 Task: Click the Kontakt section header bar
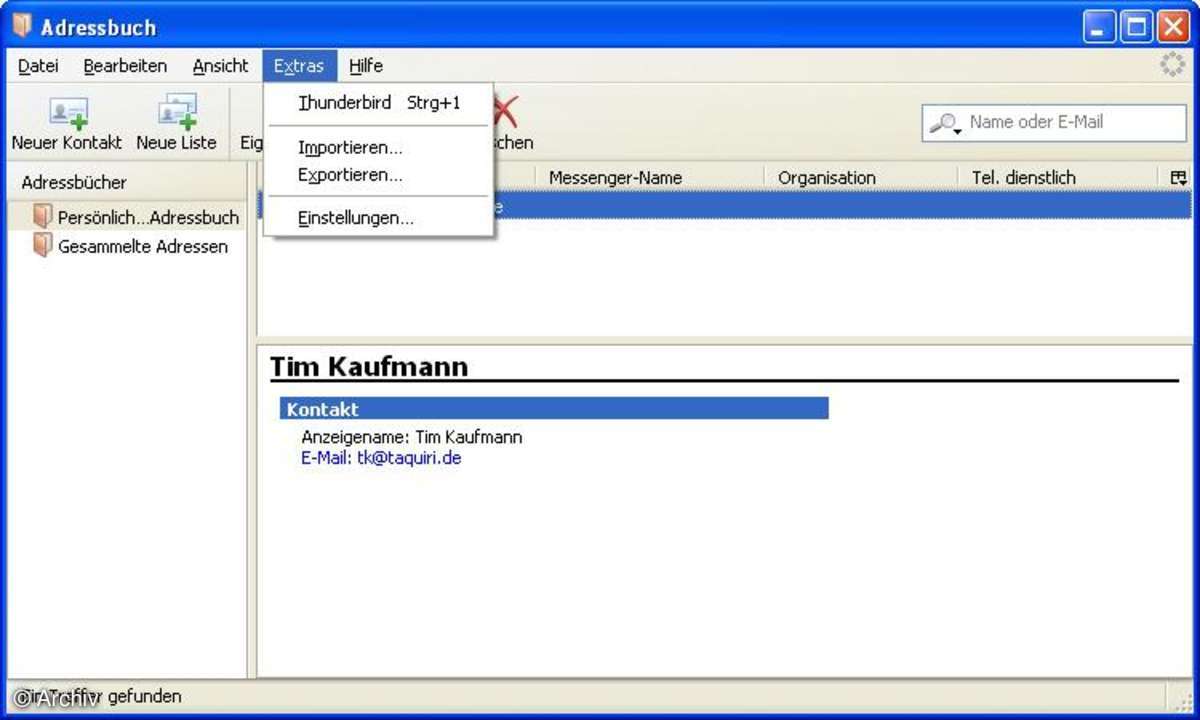pyautogui.click(x=554, y=409)
